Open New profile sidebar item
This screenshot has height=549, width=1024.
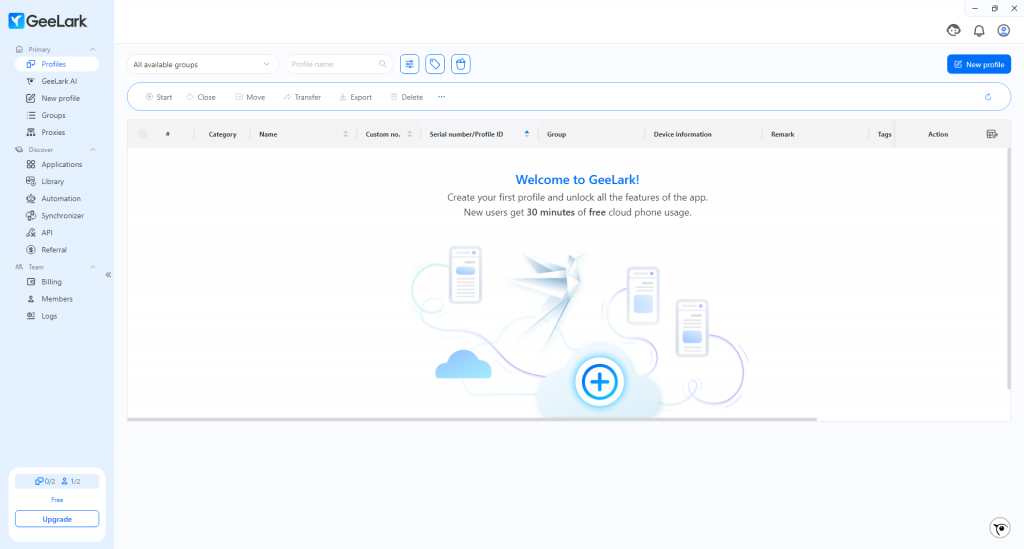(57, 98)
